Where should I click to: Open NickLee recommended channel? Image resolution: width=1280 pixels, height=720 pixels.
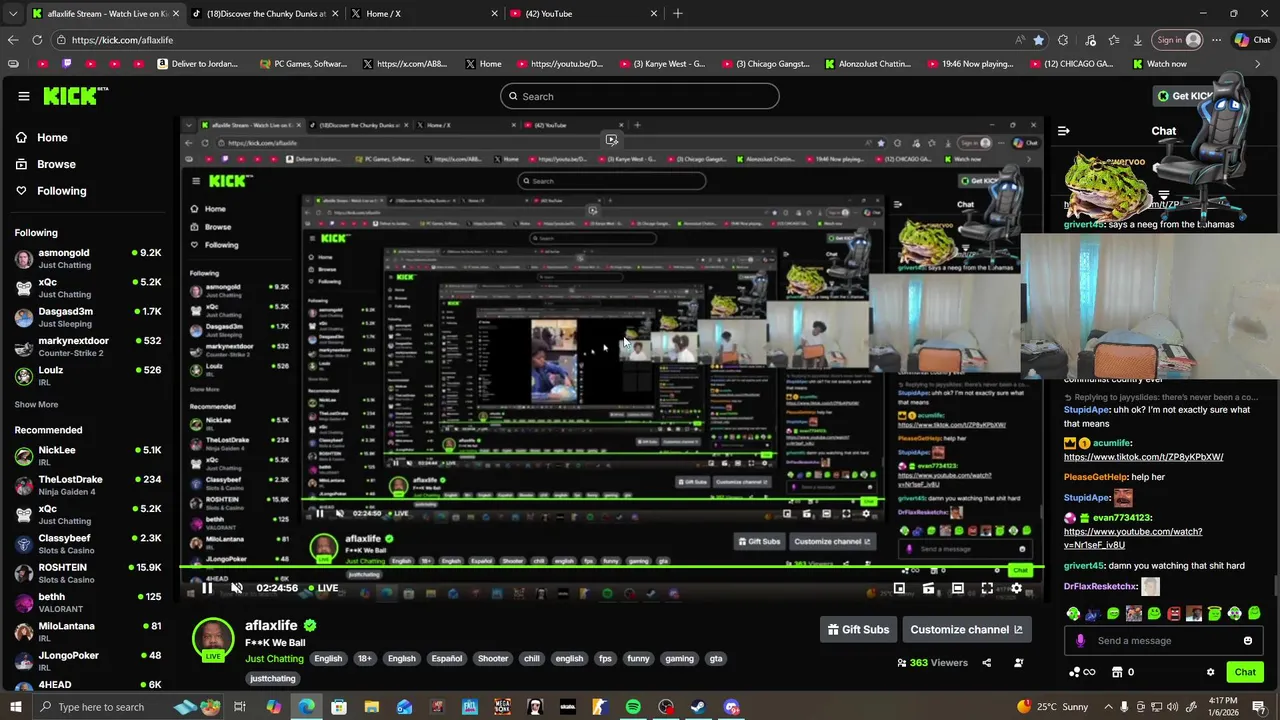(88, 456)
